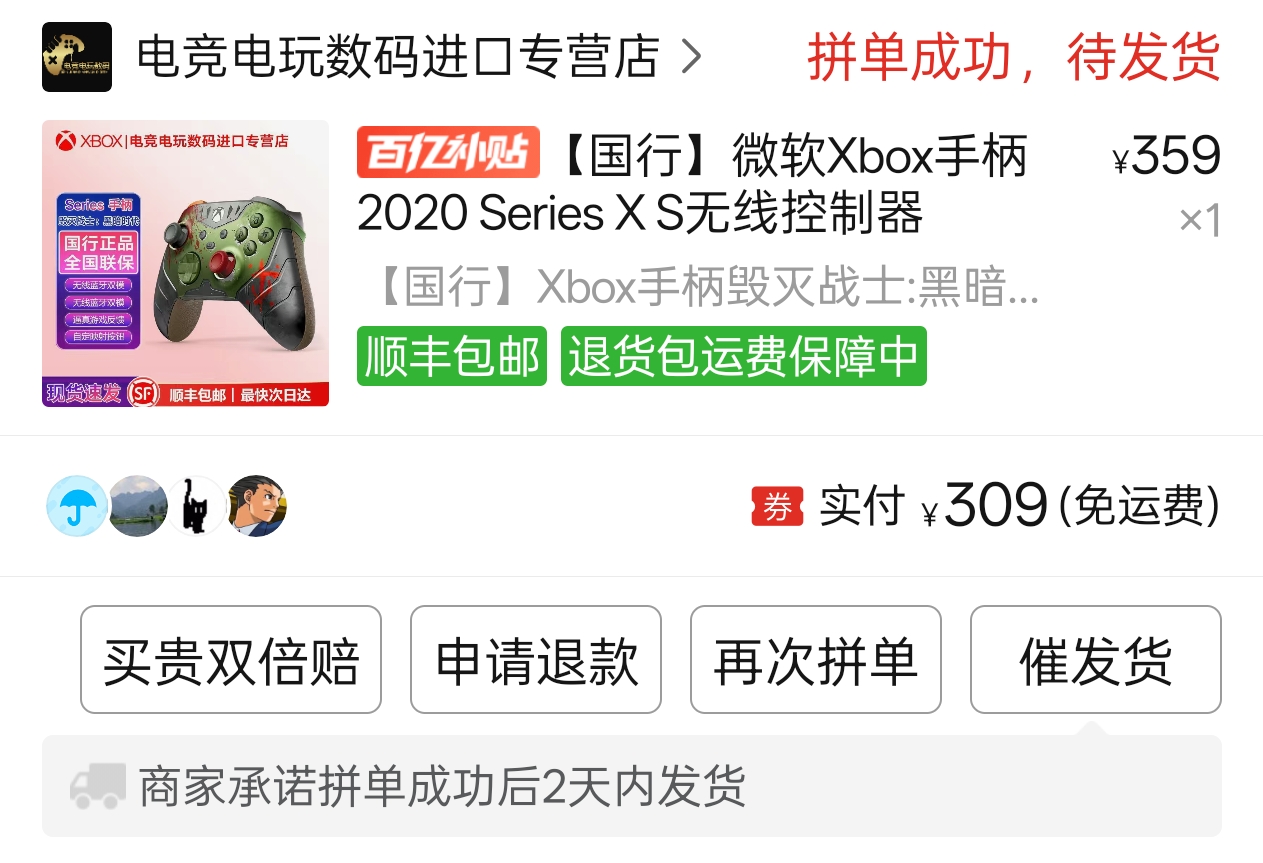Viewport: 1263px width, 863px height.
Task: Tap the truncated 毁灭战士 variant description
Action: coord(708,289)
